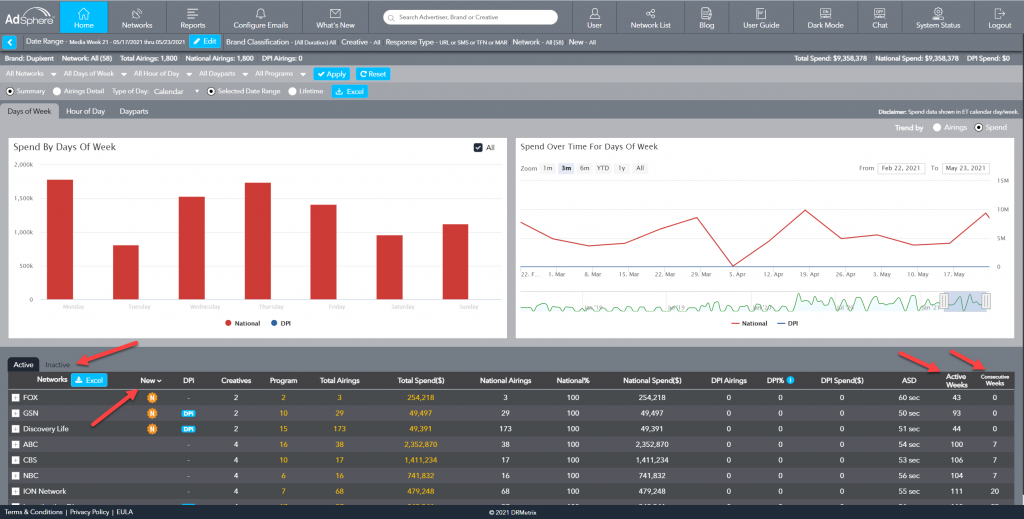Image resolution: width=1024 pixels, height=519 pixels.
Task: Open the New column filter dropdown
Action: pos(151,381)
